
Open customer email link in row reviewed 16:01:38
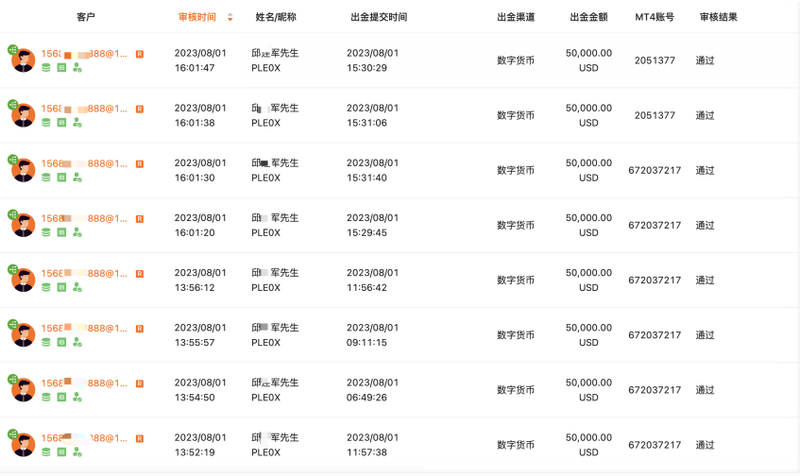84,109
